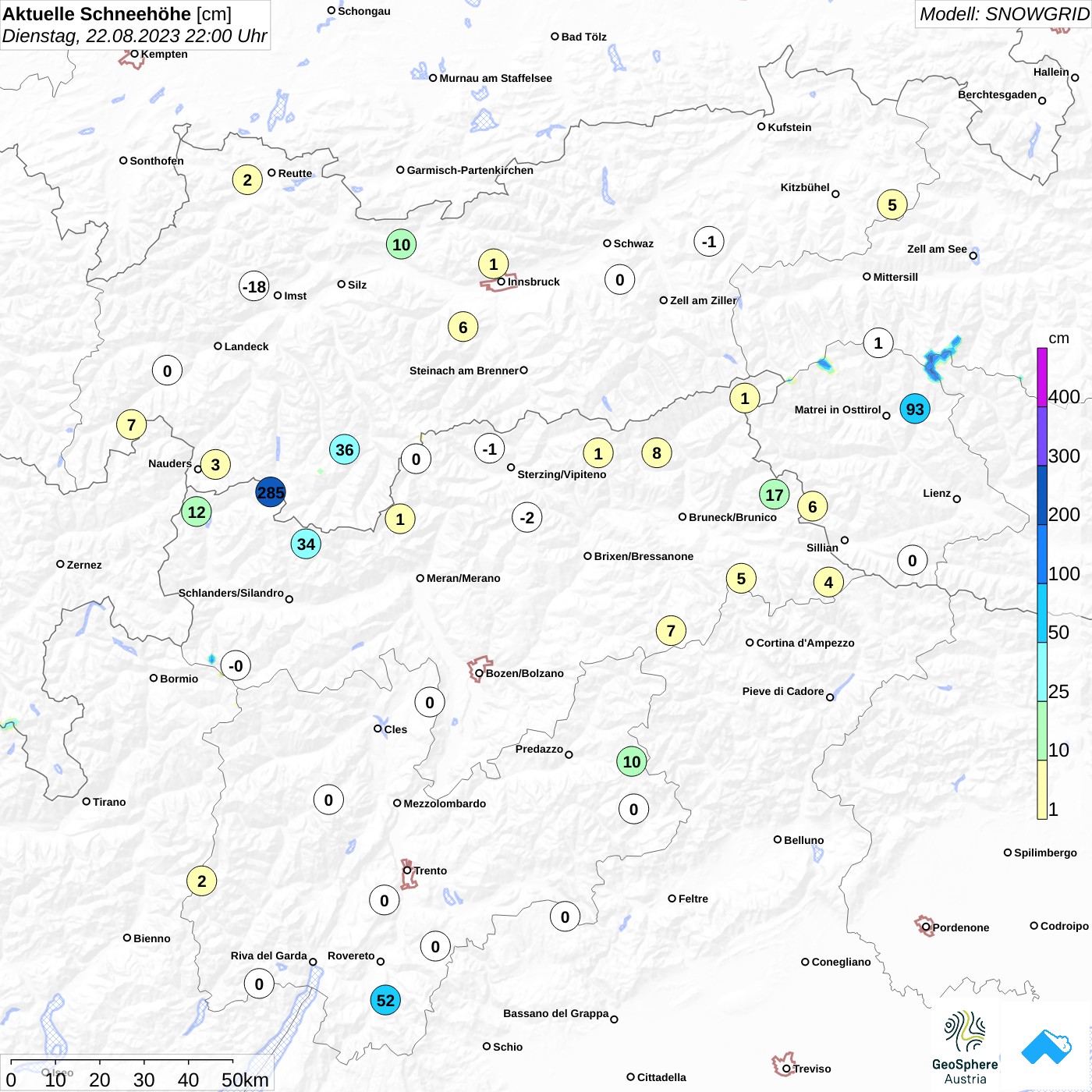Pick the magenta legend segment above 400
This screenshot has width=1092, height=1092.
point(1042,378)
